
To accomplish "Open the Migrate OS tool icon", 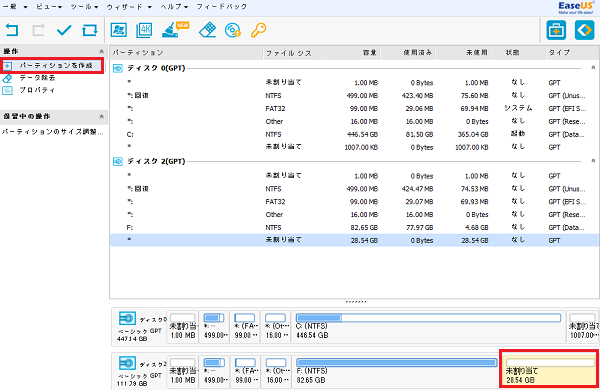I will (x=119, y=30).
